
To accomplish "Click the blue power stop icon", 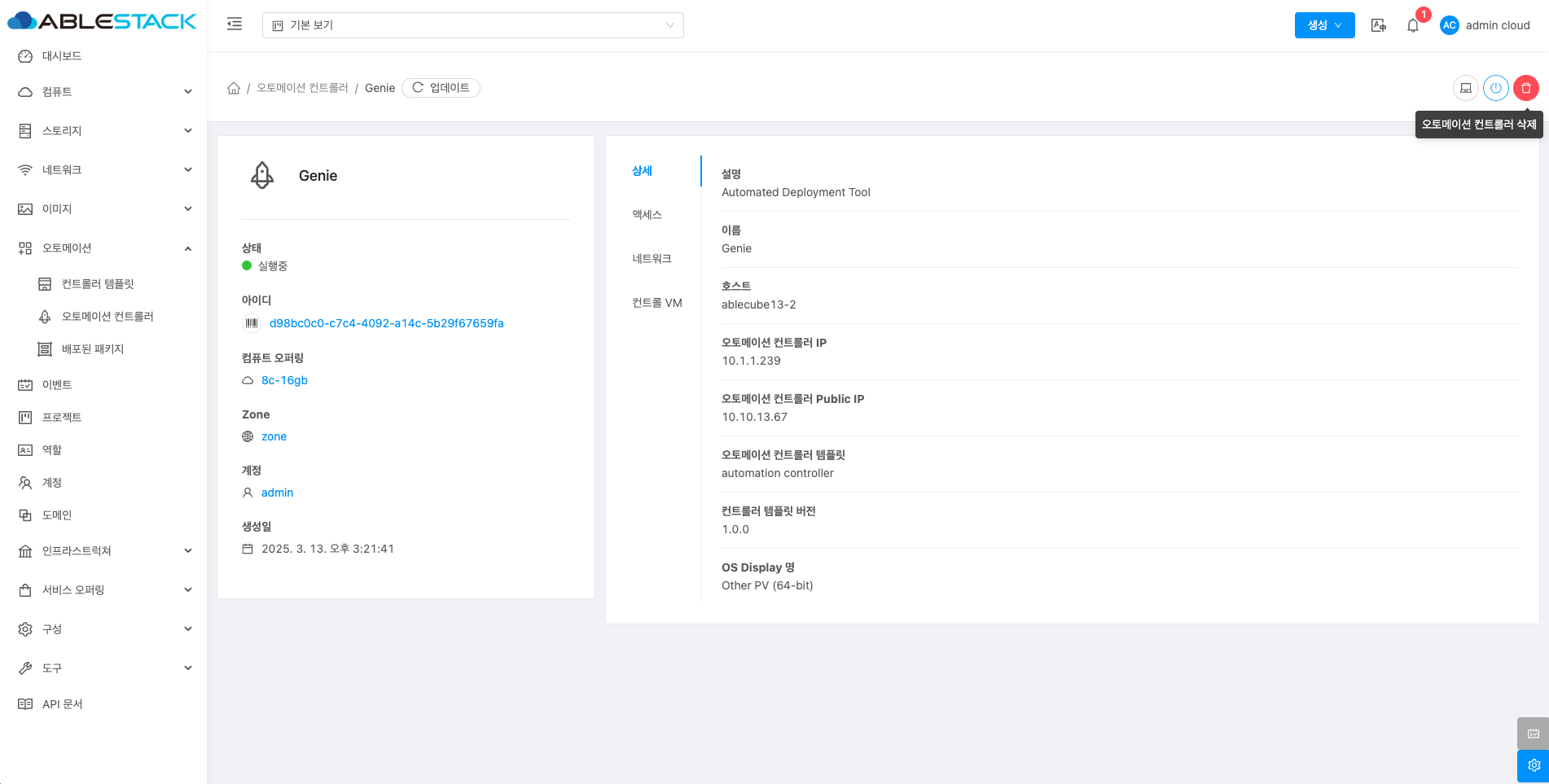I will coord(1495,88).
